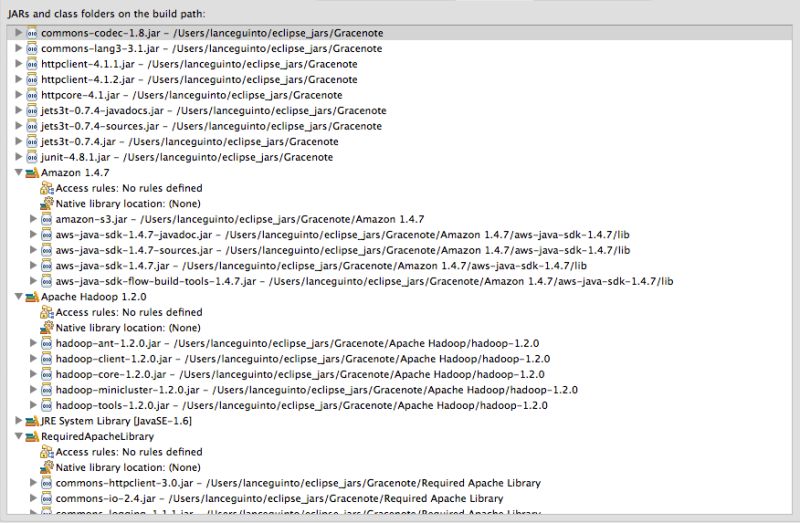Select the junit-4.8.1.jar row text
This screenshot has width=800, height=523.
187,157
